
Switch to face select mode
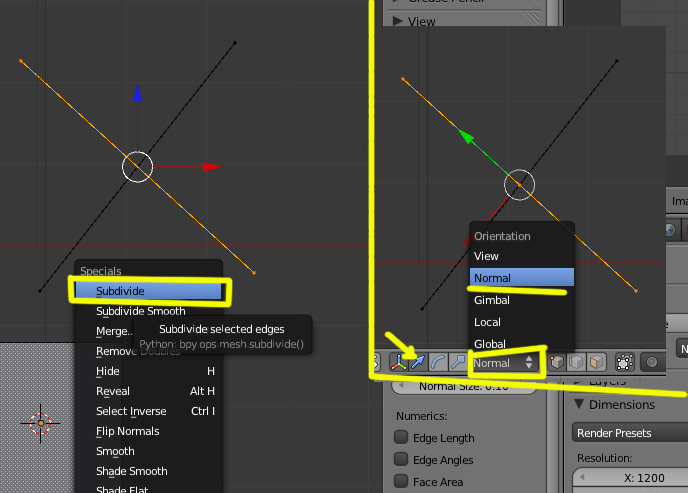tap(596, 362)
